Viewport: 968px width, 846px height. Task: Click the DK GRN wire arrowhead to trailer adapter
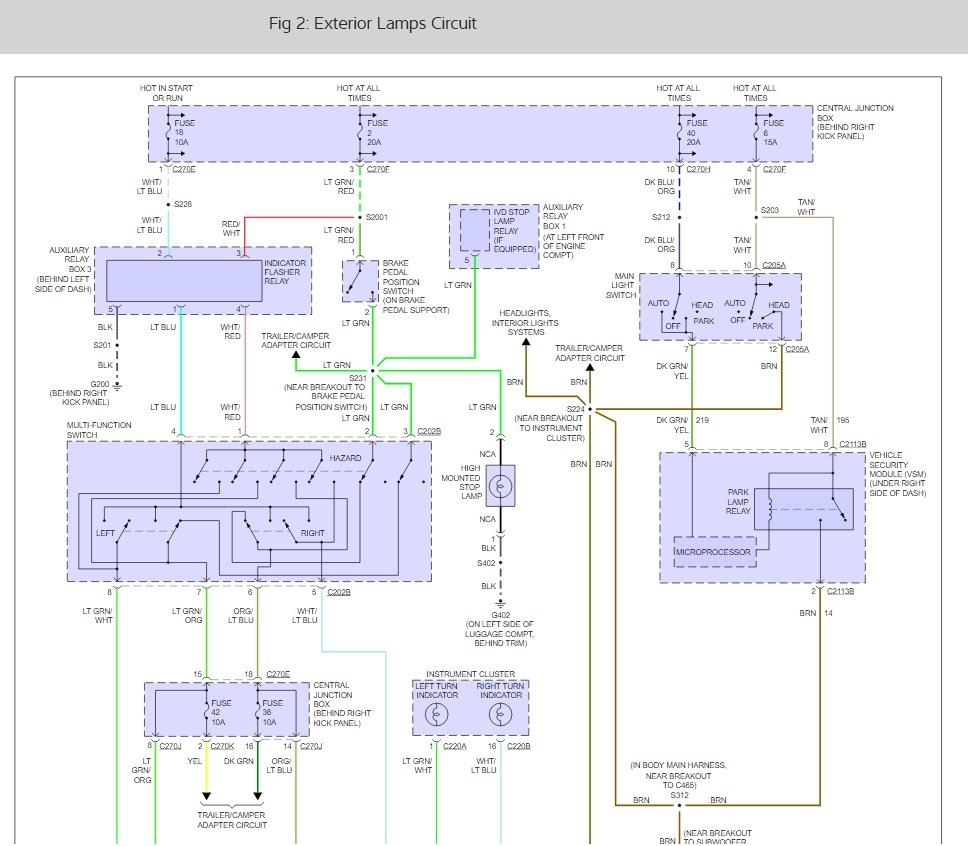coord(257,796)
